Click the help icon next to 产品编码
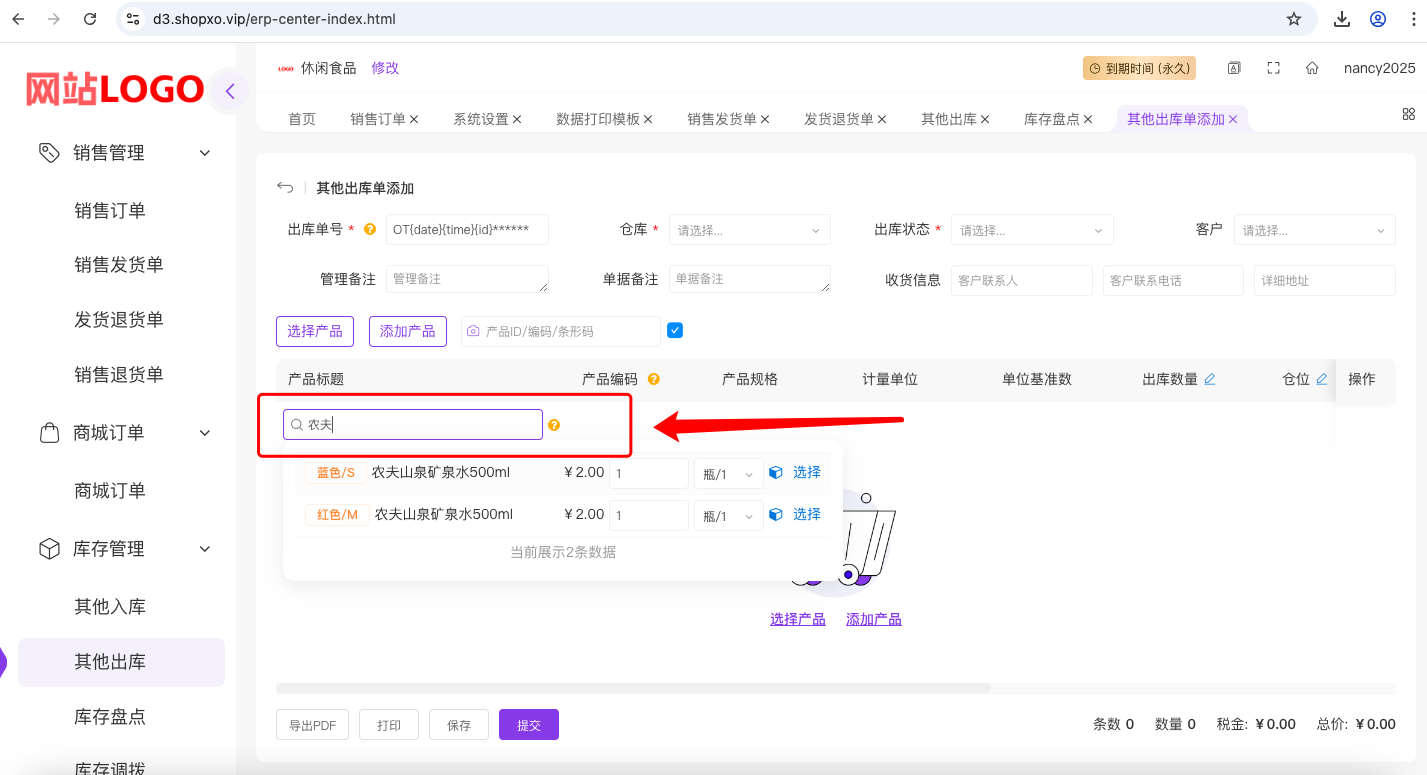The height and width of the screenshot is (775, 1427). coord(654,379)
